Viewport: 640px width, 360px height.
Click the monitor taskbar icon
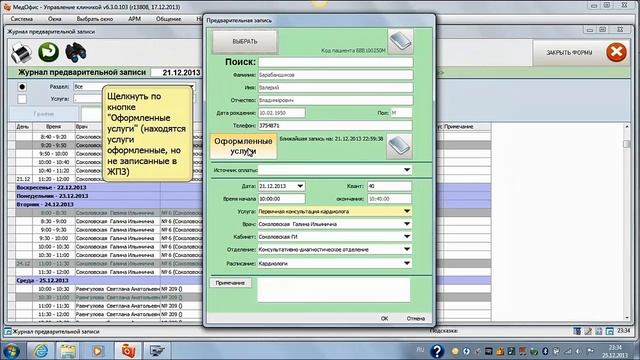coord(157,351)
